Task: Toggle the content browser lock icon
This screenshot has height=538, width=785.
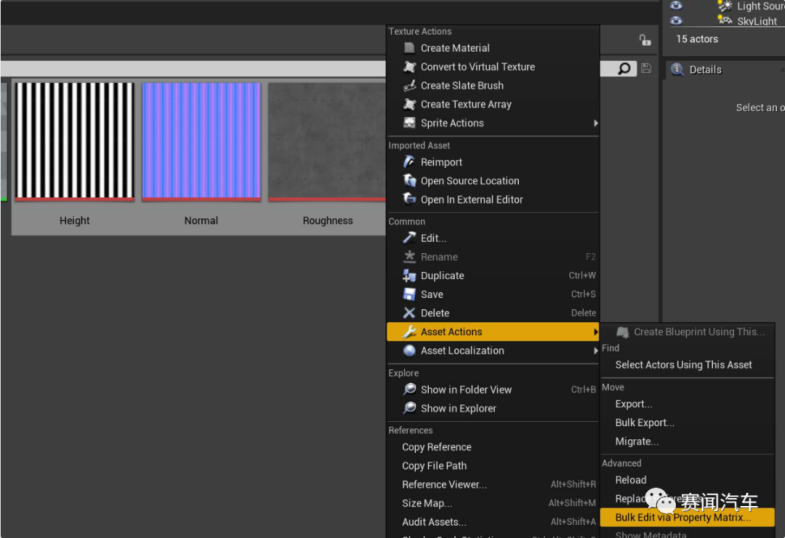Action: point(645,40)
